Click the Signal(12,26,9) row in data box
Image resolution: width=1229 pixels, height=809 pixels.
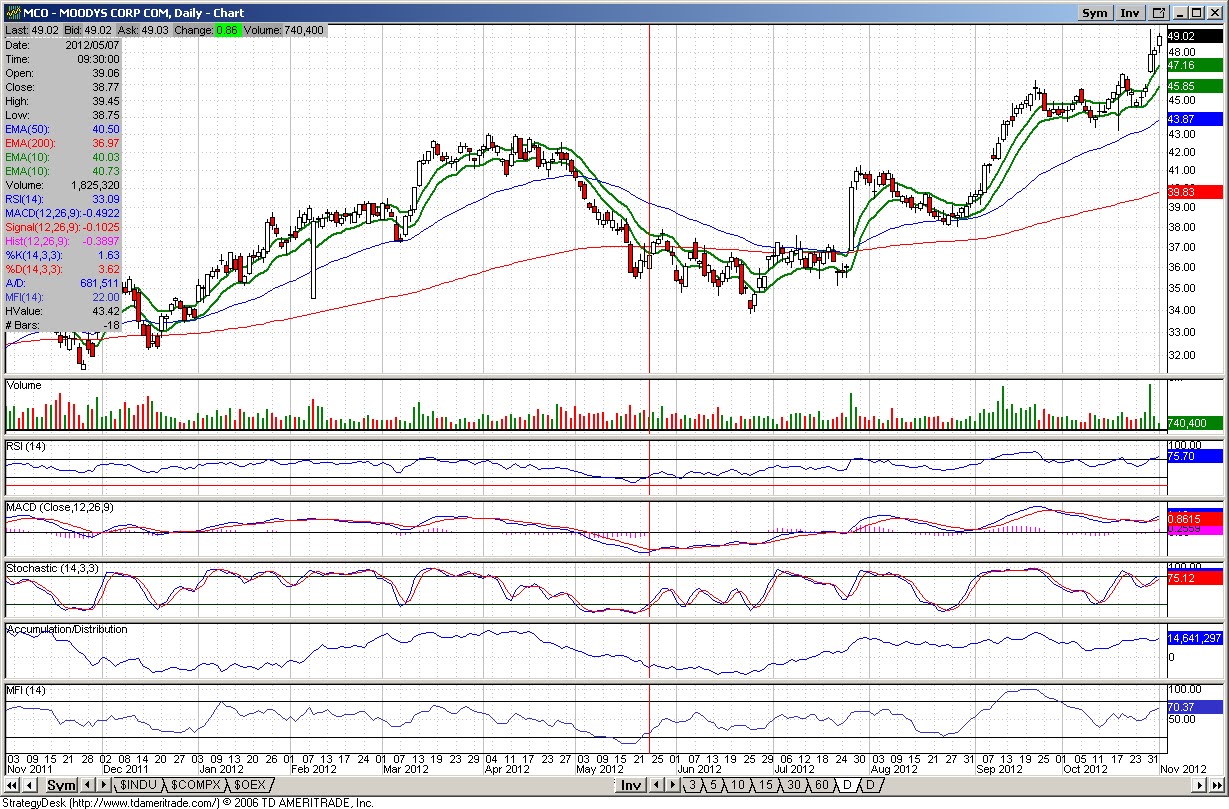click(x=62, y=227)
